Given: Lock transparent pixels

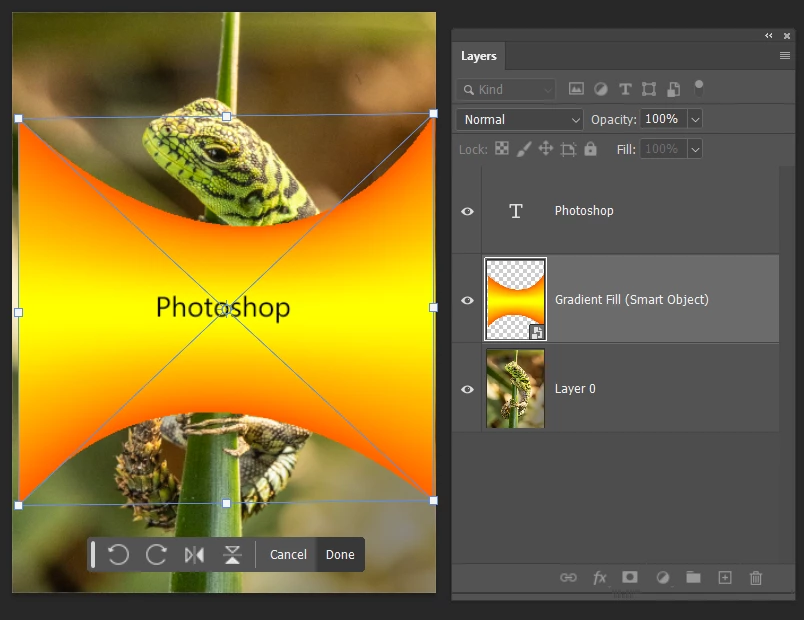Looking at the screenshot, I should pos(501,149).
